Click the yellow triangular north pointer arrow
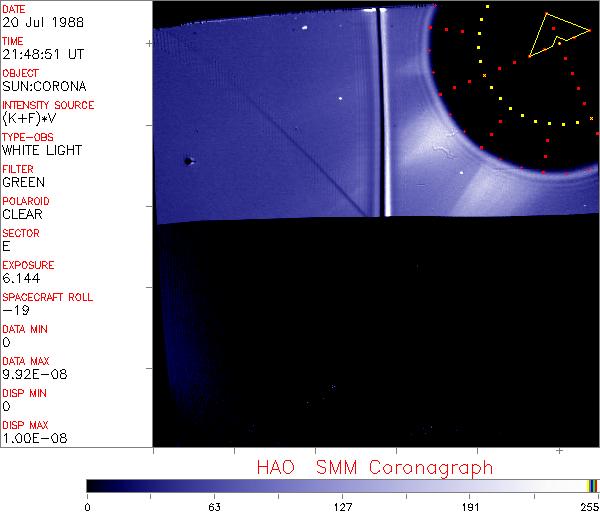The height and width of the screenshot is (512, 600). tap(557, 33)
